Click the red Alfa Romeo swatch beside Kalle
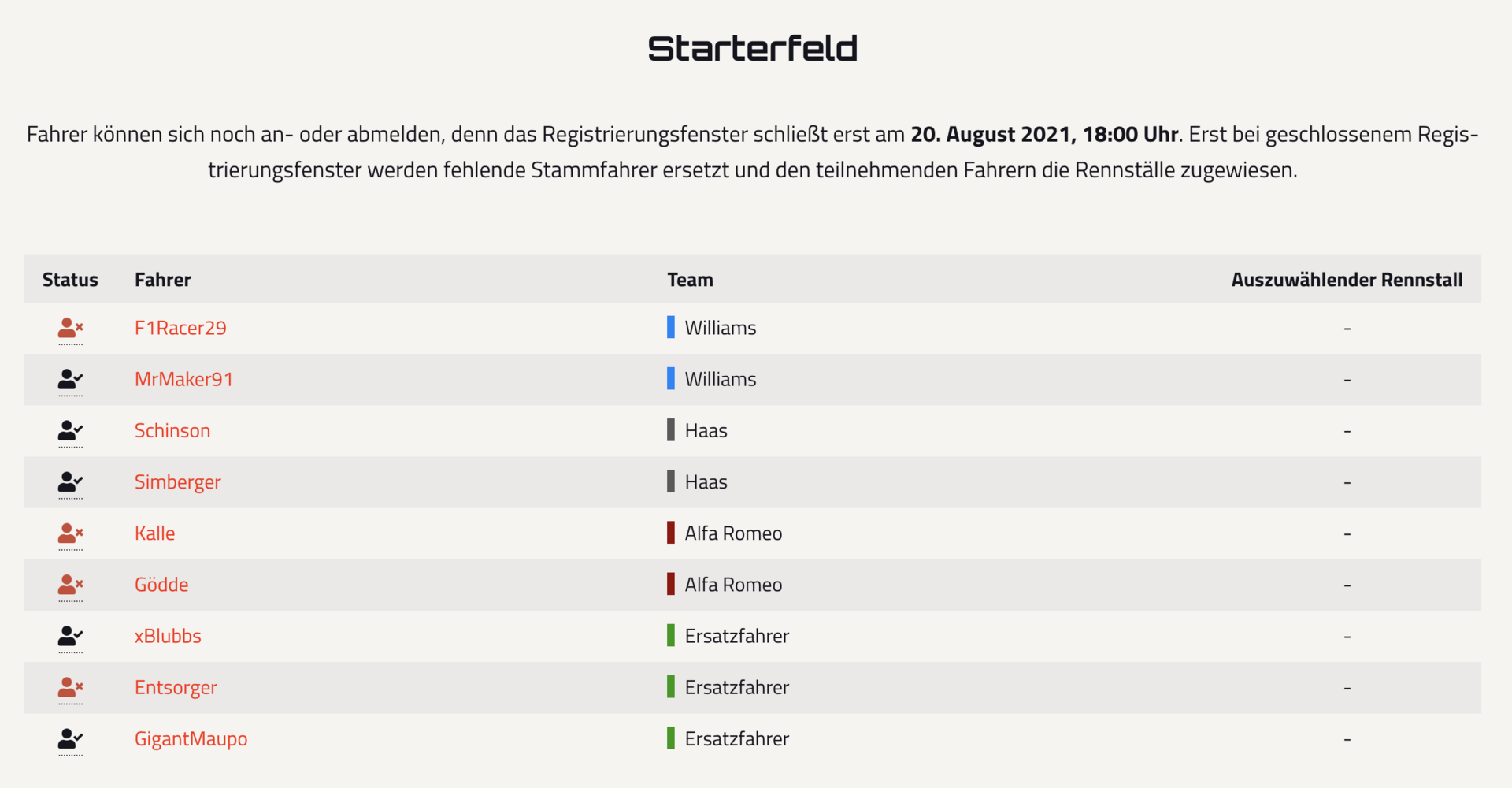Screen dimensions: 1512x788 click(x=671, y=533)
